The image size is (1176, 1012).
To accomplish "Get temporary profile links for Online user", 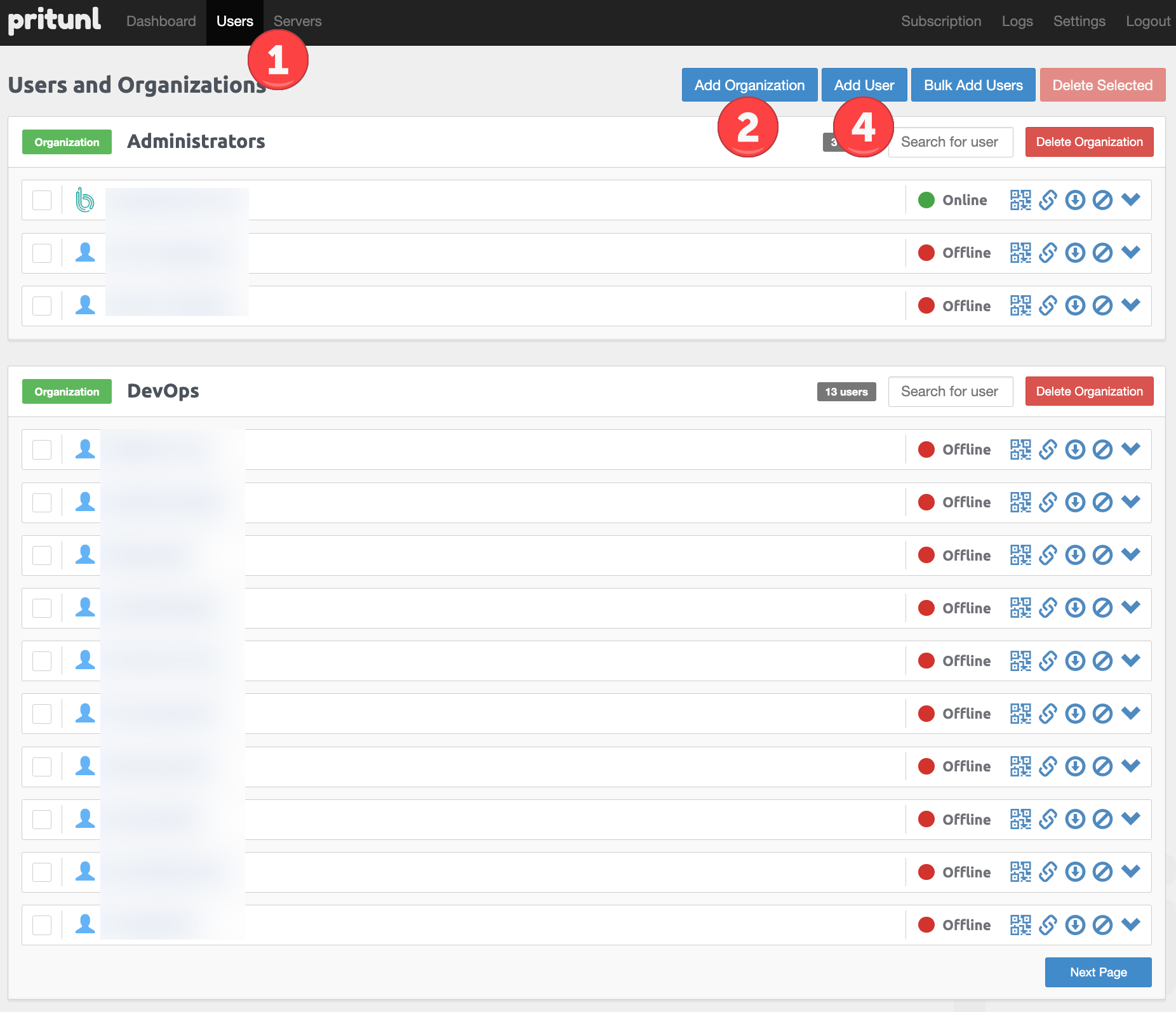I will click(1048, 200).
